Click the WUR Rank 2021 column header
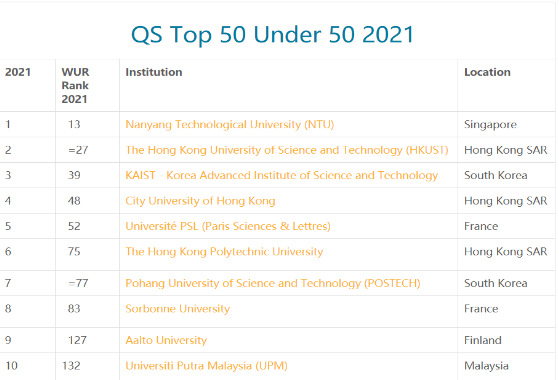 pyautogui.click(x=75, y=86)
